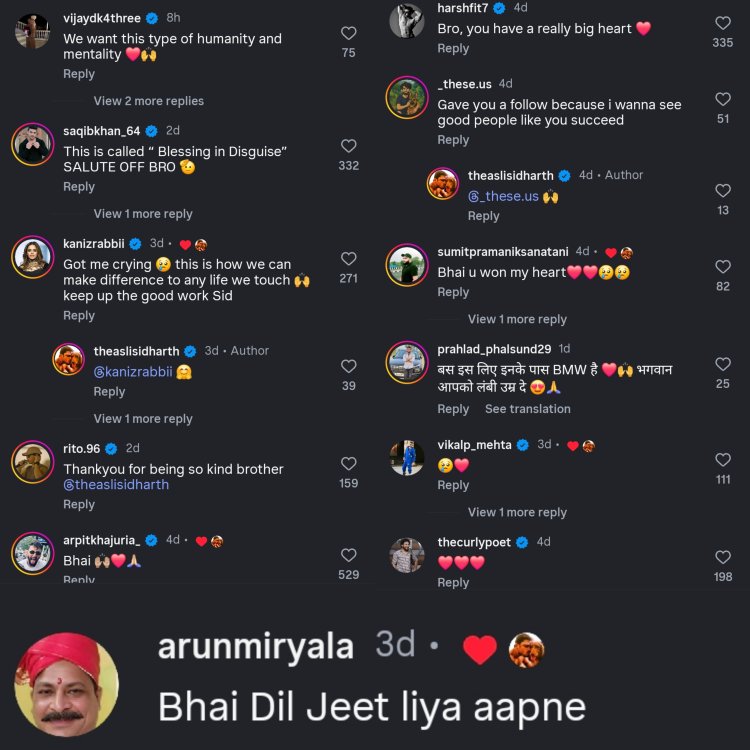Open arunmiryala's profile picture
The width and height of the screenshot is (750, 750).
[66, 684]
